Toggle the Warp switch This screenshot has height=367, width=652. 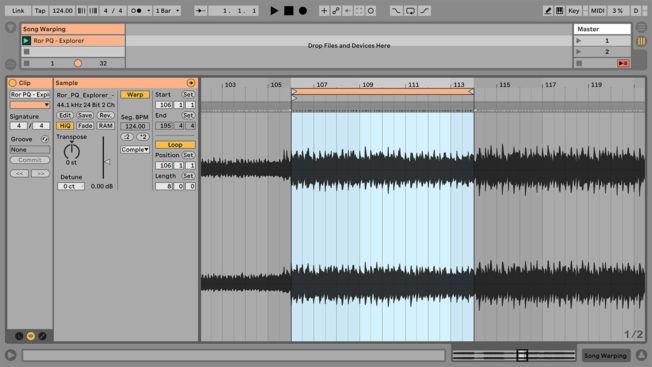(135, 95)
